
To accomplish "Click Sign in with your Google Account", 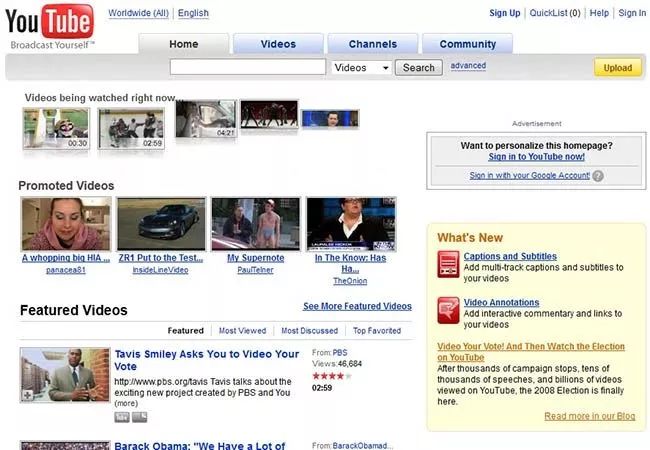I will tap(529, 175).
